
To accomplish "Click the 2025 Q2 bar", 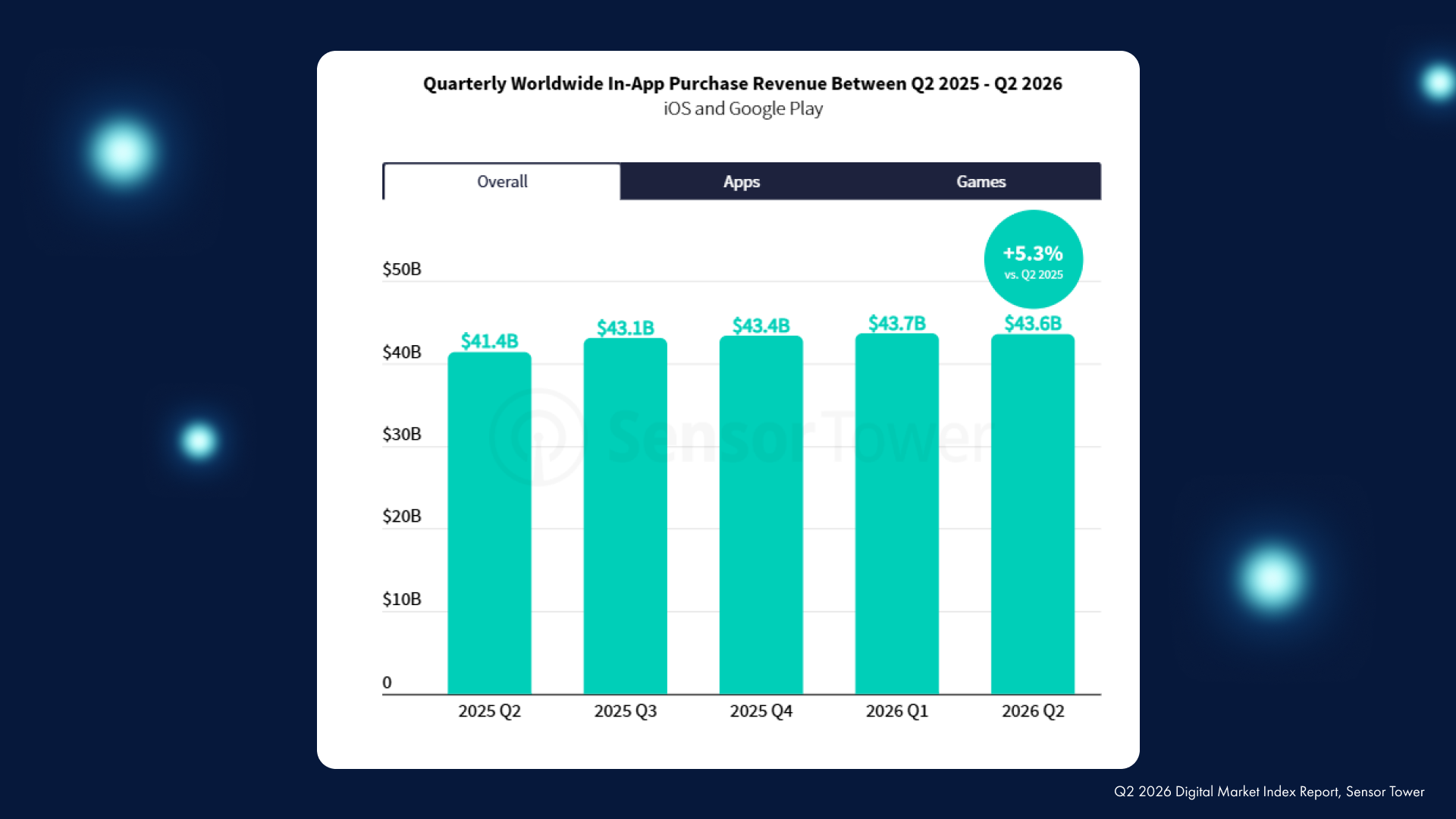I will coord(489,523).
